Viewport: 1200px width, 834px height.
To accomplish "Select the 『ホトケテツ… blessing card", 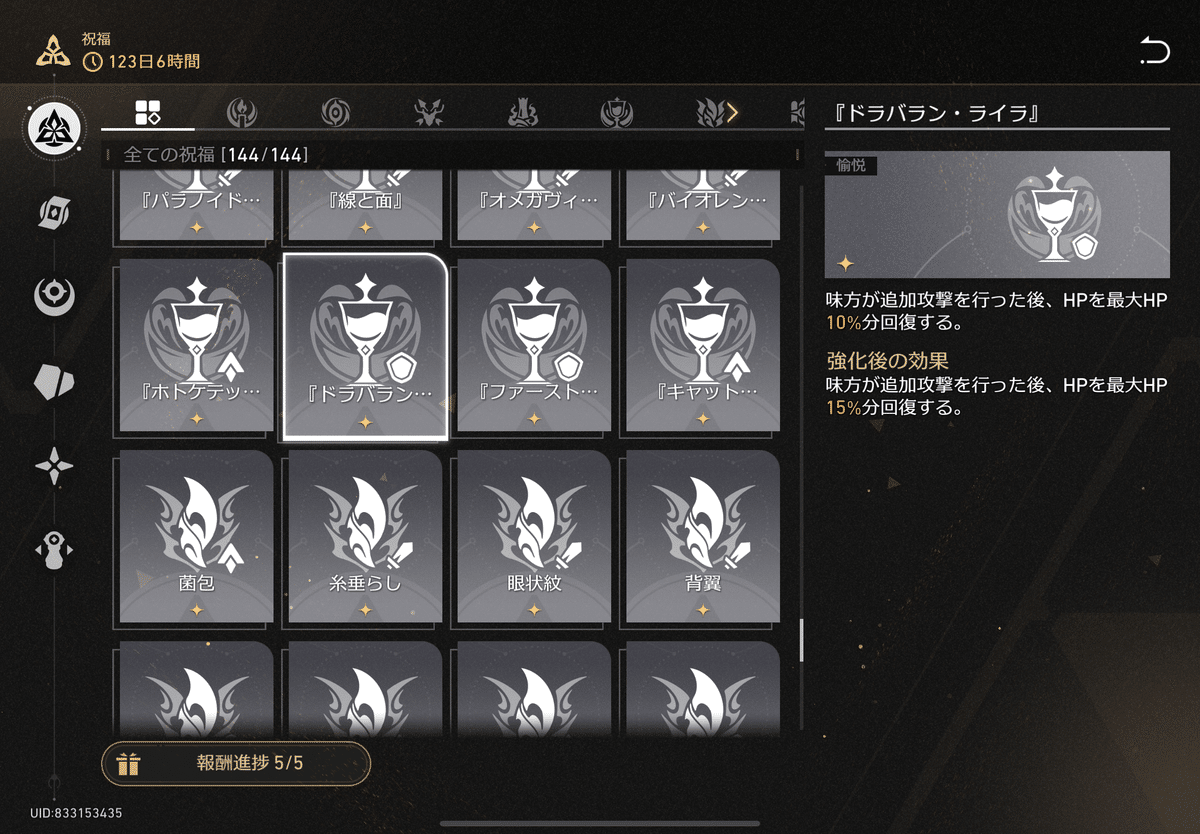I will point(196,345).
